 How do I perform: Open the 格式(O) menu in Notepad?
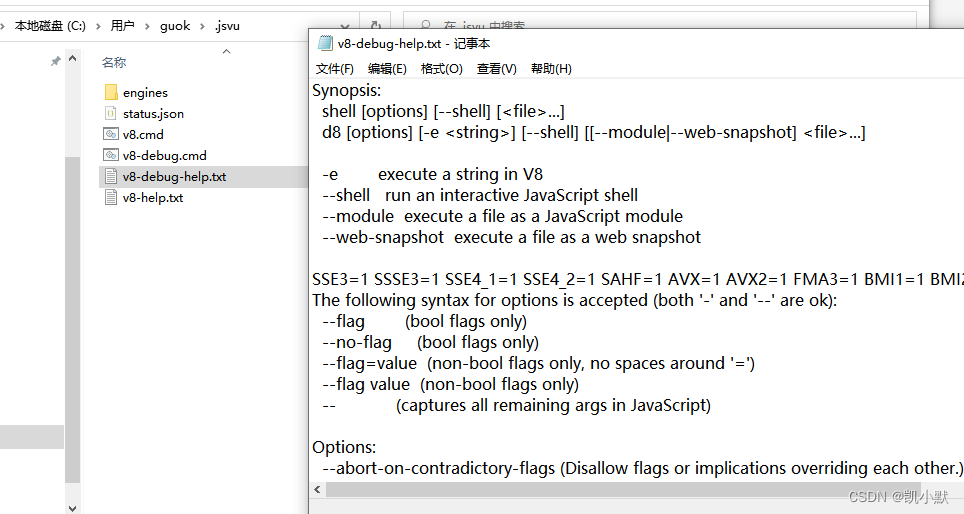441,69
